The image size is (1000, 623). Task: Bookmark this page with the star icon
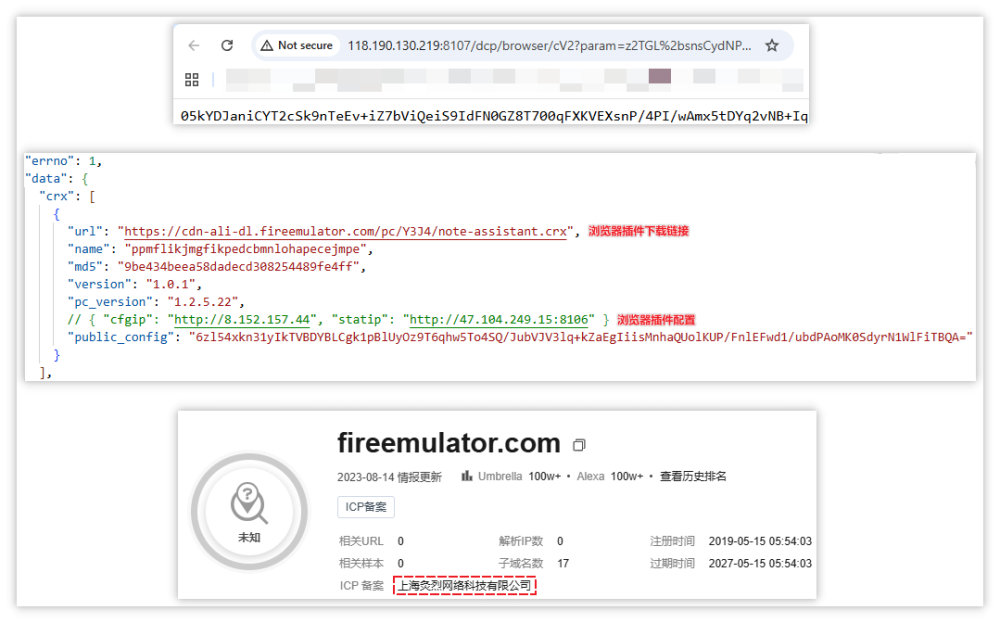point(771,46)
